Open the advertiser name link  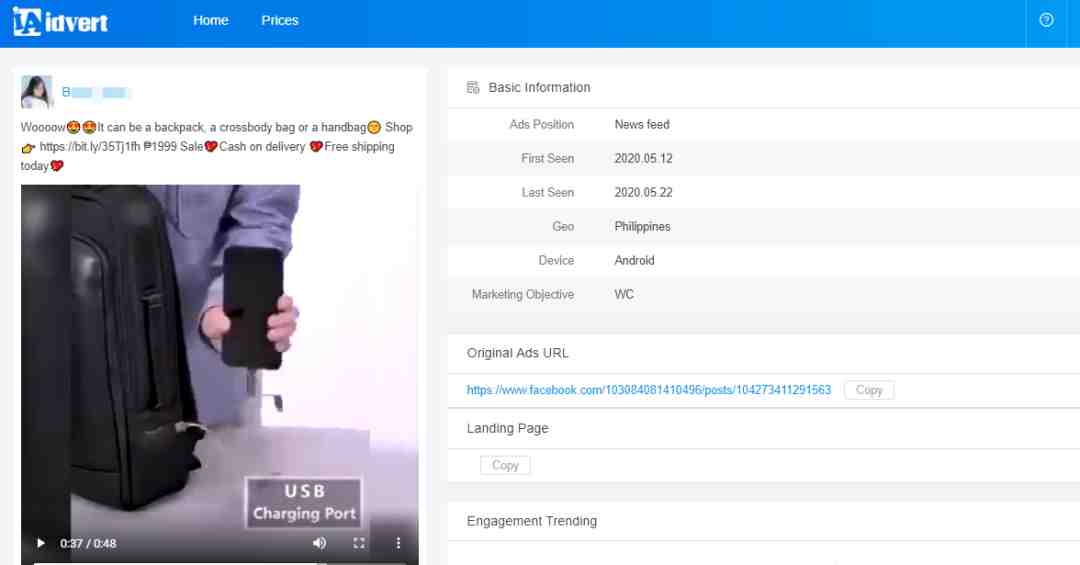pyautogui.click(x=97, y=92)
